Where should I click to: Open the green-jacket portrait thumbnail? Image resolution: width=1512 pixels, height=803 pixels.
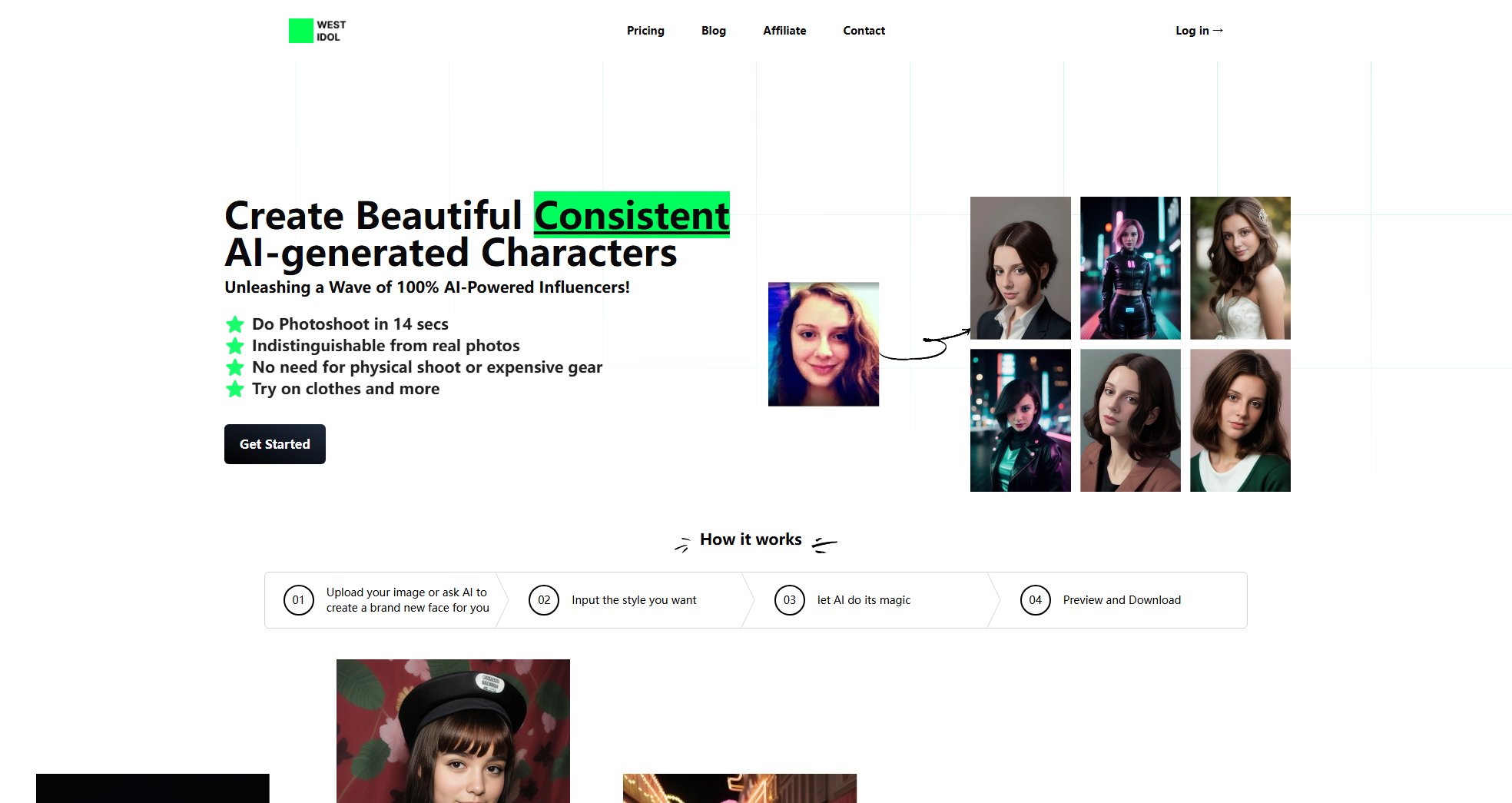click(1240, 420)
